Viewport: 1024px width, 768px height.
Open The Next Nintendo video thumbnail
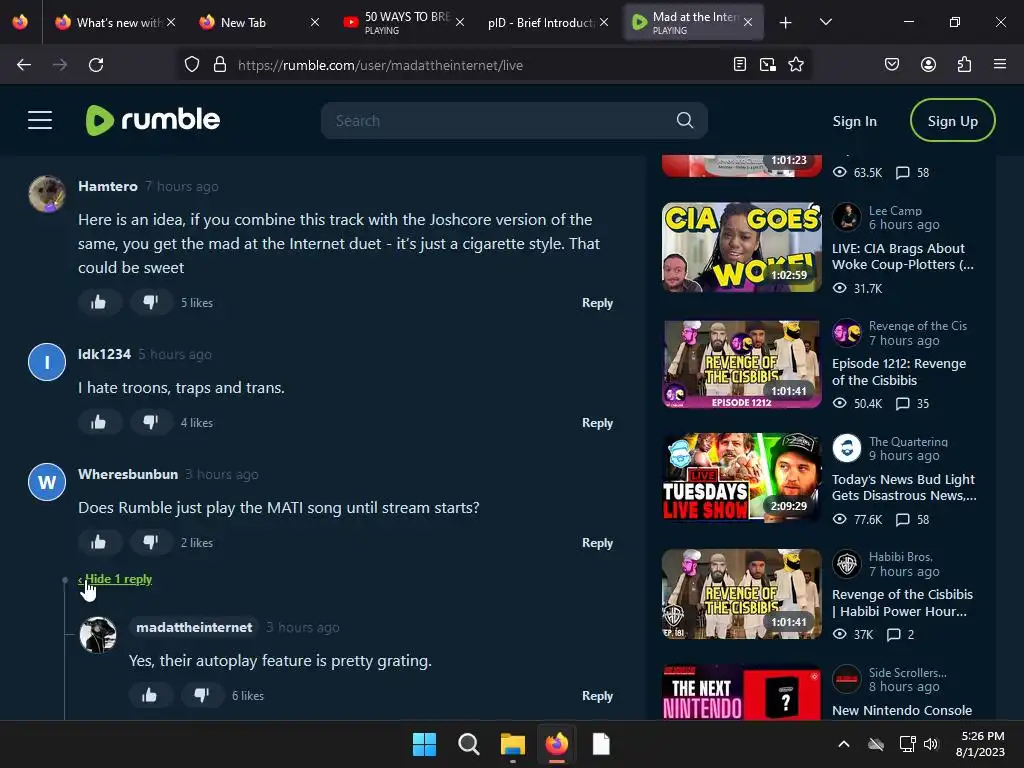coord(741,692)
